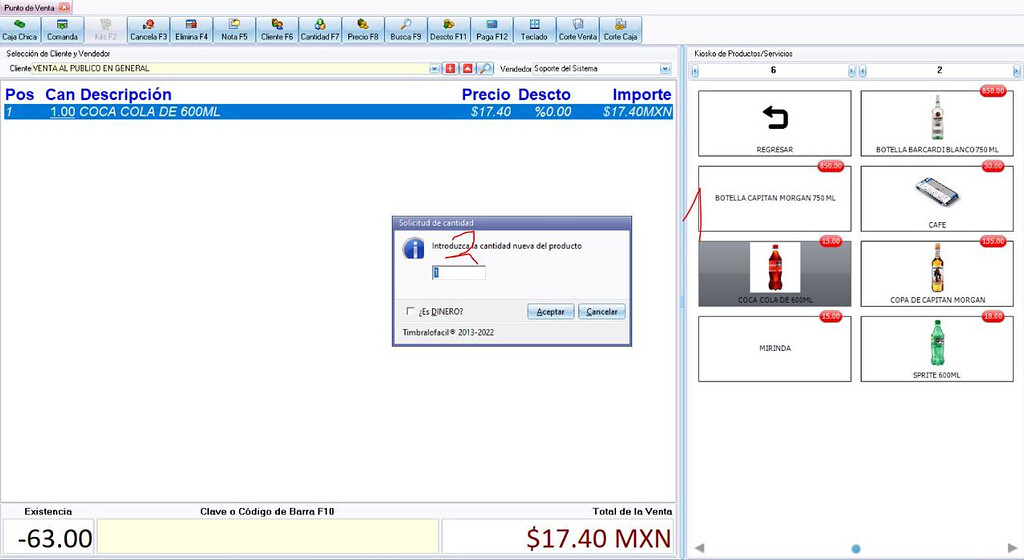
Task: Click Aceptar in the quantity dialog
Action: click(x=551, y=312)
